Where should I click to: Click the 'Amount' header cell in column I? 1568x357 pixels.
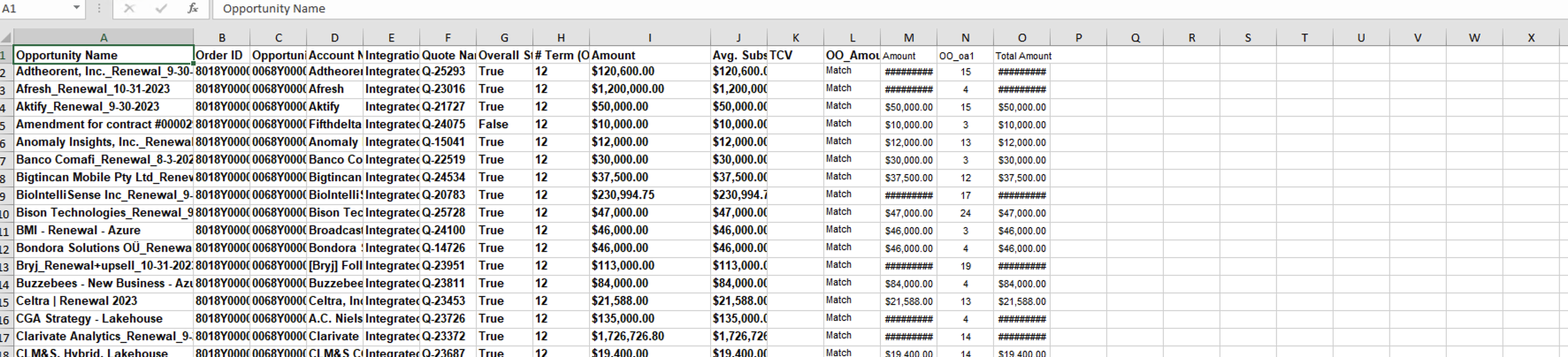[x=650, y=55]
